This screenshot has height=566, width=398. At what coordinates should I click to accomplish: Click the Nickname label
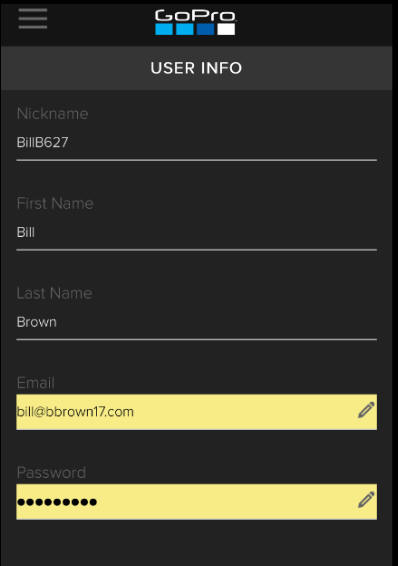pos(52,114)
